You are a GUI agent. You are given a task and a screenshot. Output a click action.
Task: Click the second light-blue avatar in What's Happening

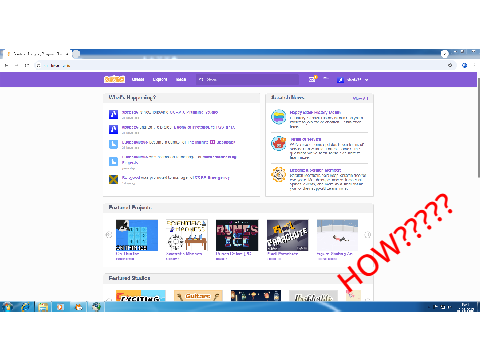[x=113, y=161]
